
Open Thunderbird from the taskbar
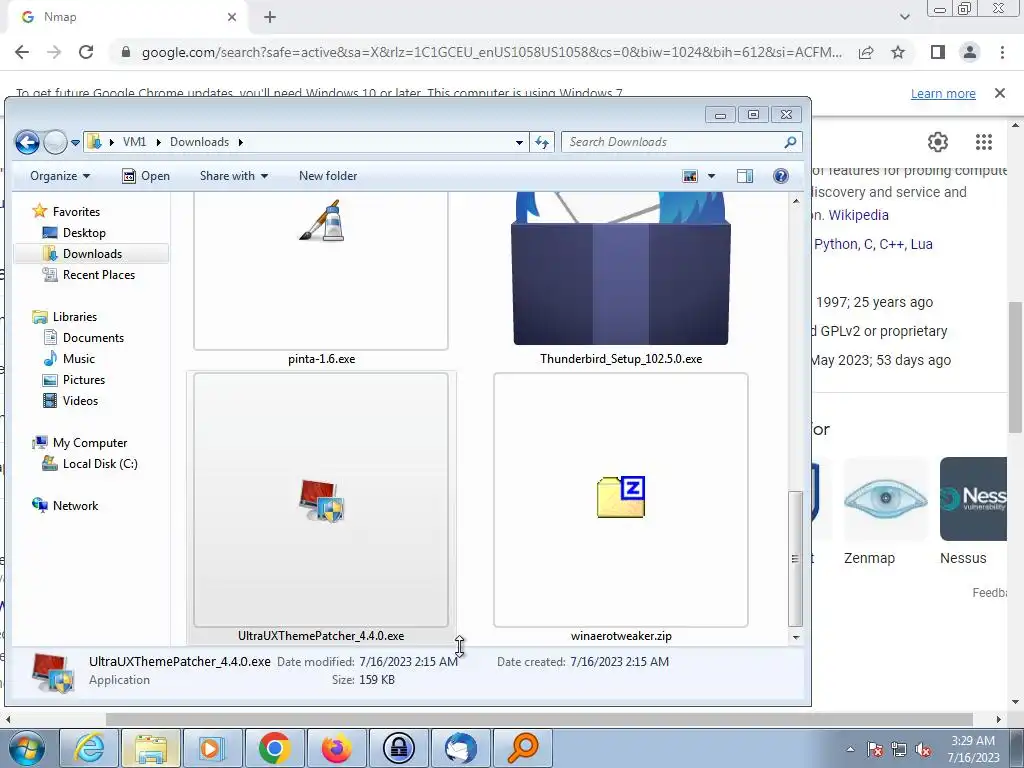460,748
